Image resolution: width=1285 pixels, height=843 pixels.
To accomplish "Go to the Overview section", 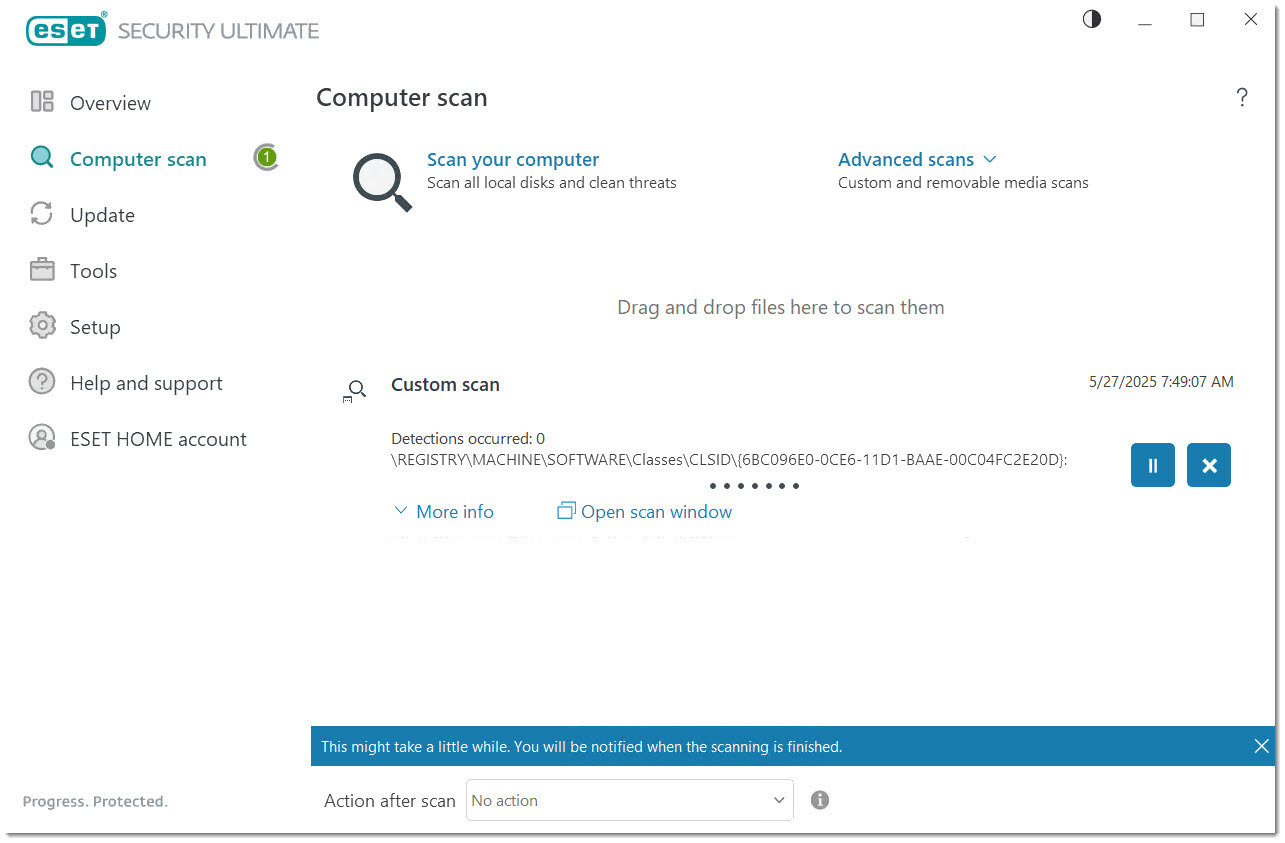I will click(x=110, y=102).
